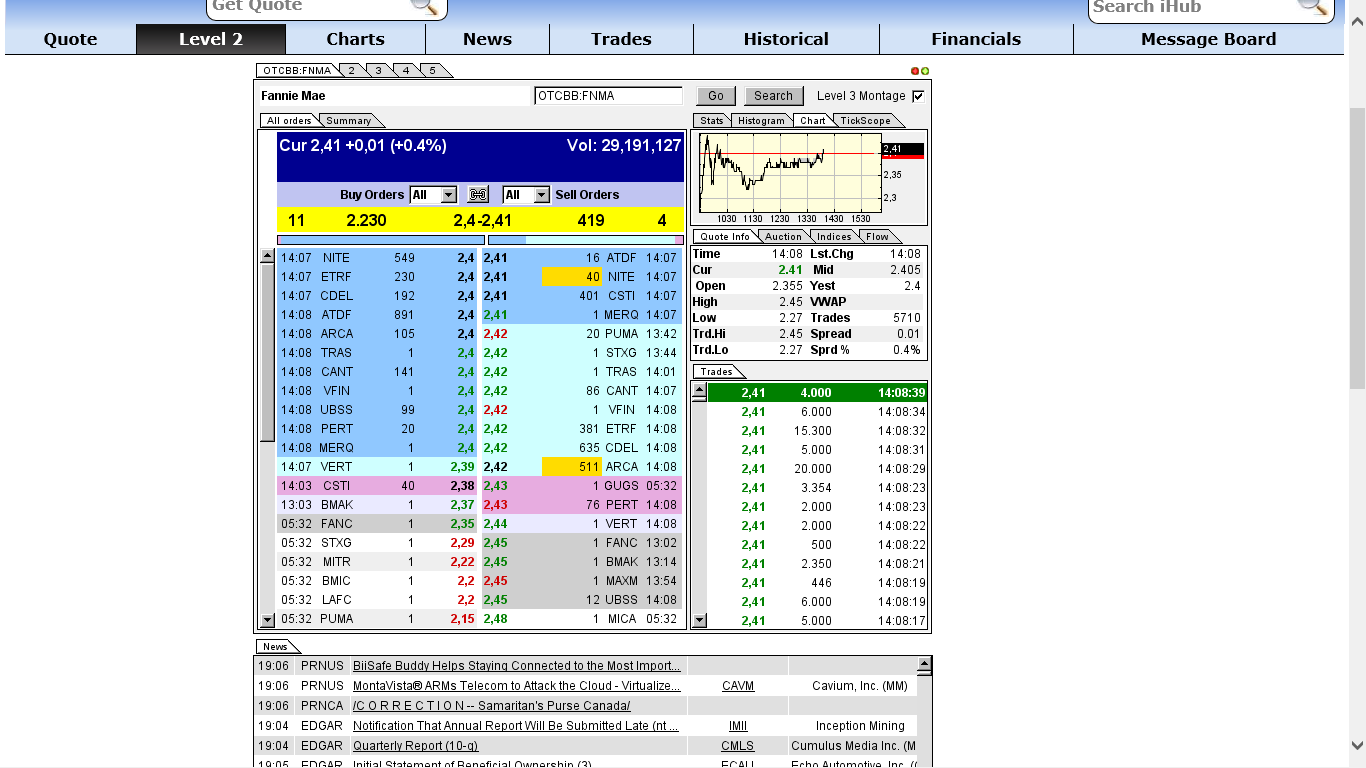Switch to the Auction tab
Image resolution: width=1366 pixels, height=768 pixels.
pos(783,237)
